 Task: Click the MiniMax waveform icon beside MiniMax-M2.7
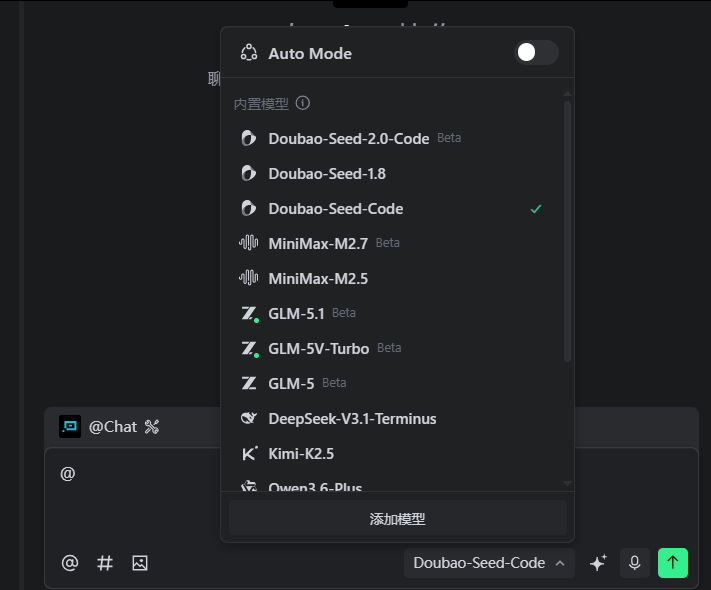tap(248, 243)
